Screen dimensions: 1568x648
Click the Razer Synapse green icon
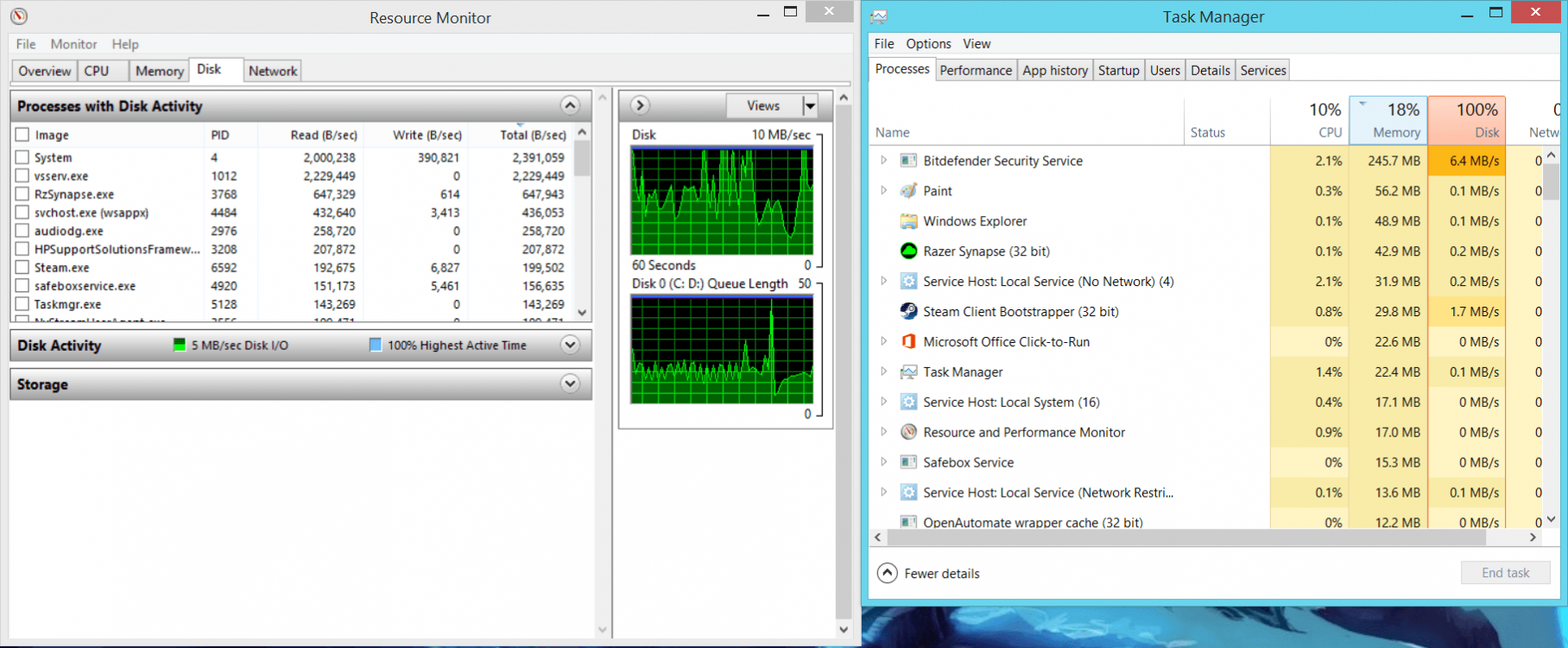[x=908, y=251]
